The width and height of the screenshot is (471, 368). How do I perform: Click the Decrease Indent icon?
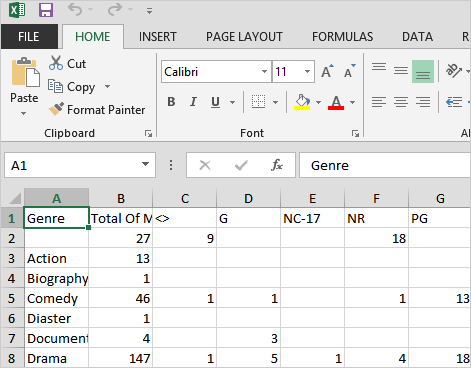(454, 102)
